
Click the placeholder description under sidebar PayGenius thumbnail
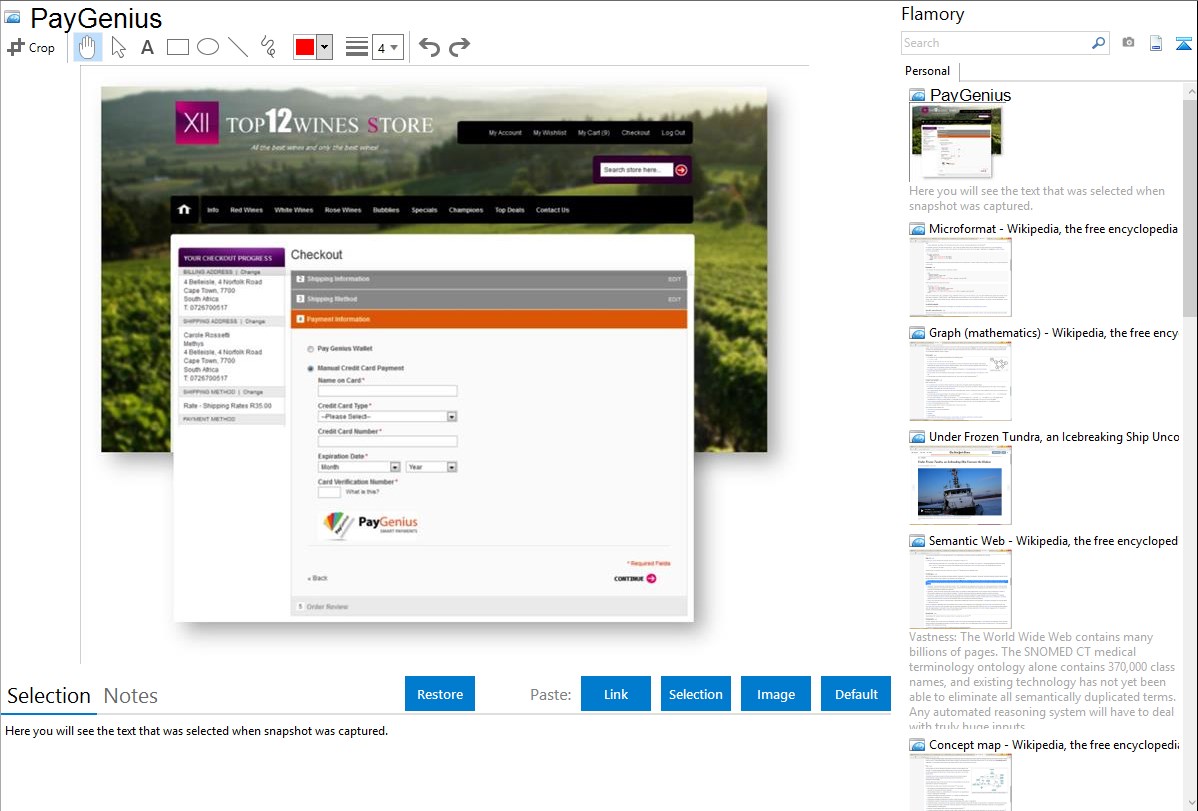point(1037,198)
